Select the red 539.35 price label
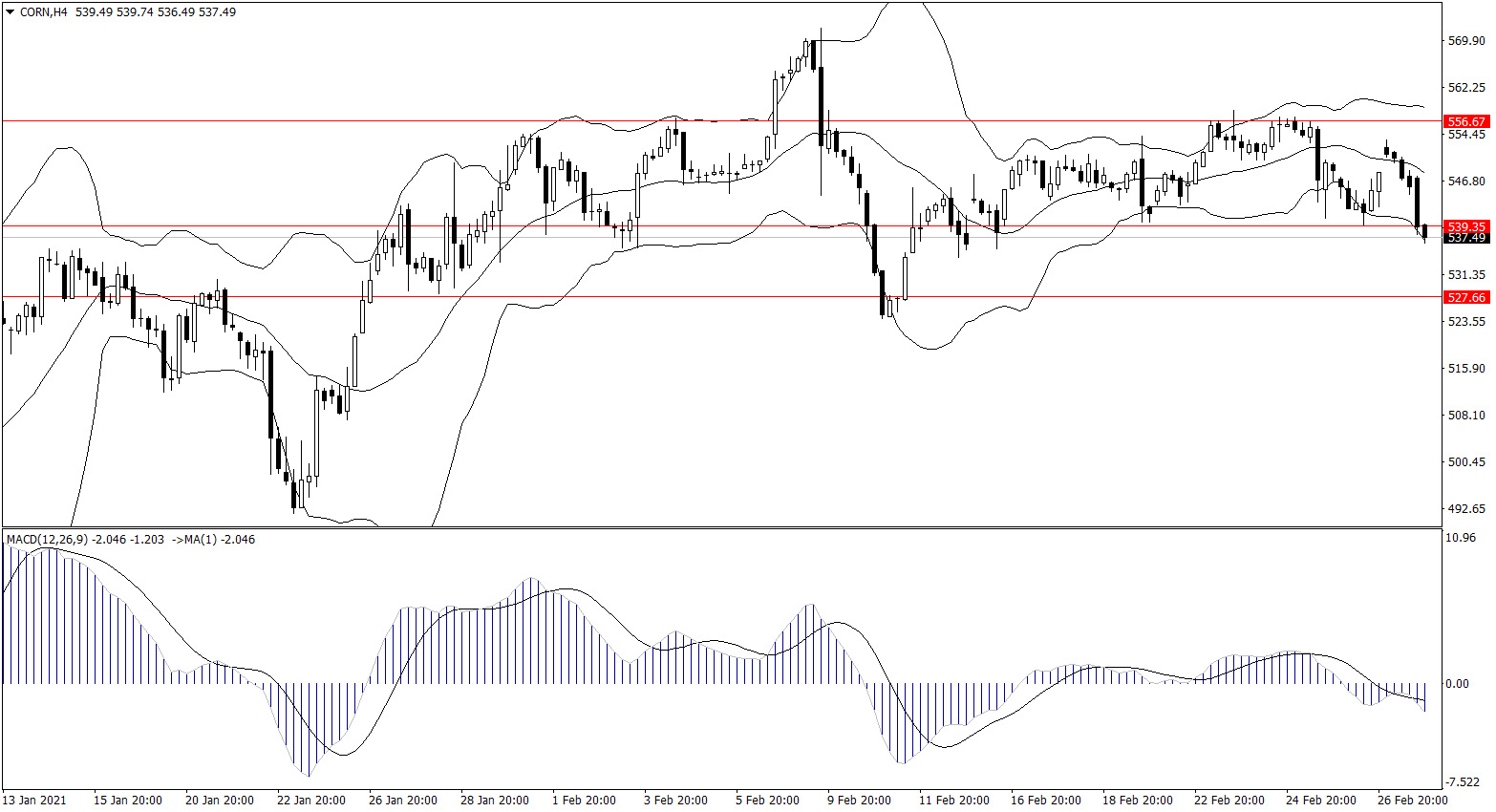Viewport: 1496px width, 812px height. pos(1466,226)
